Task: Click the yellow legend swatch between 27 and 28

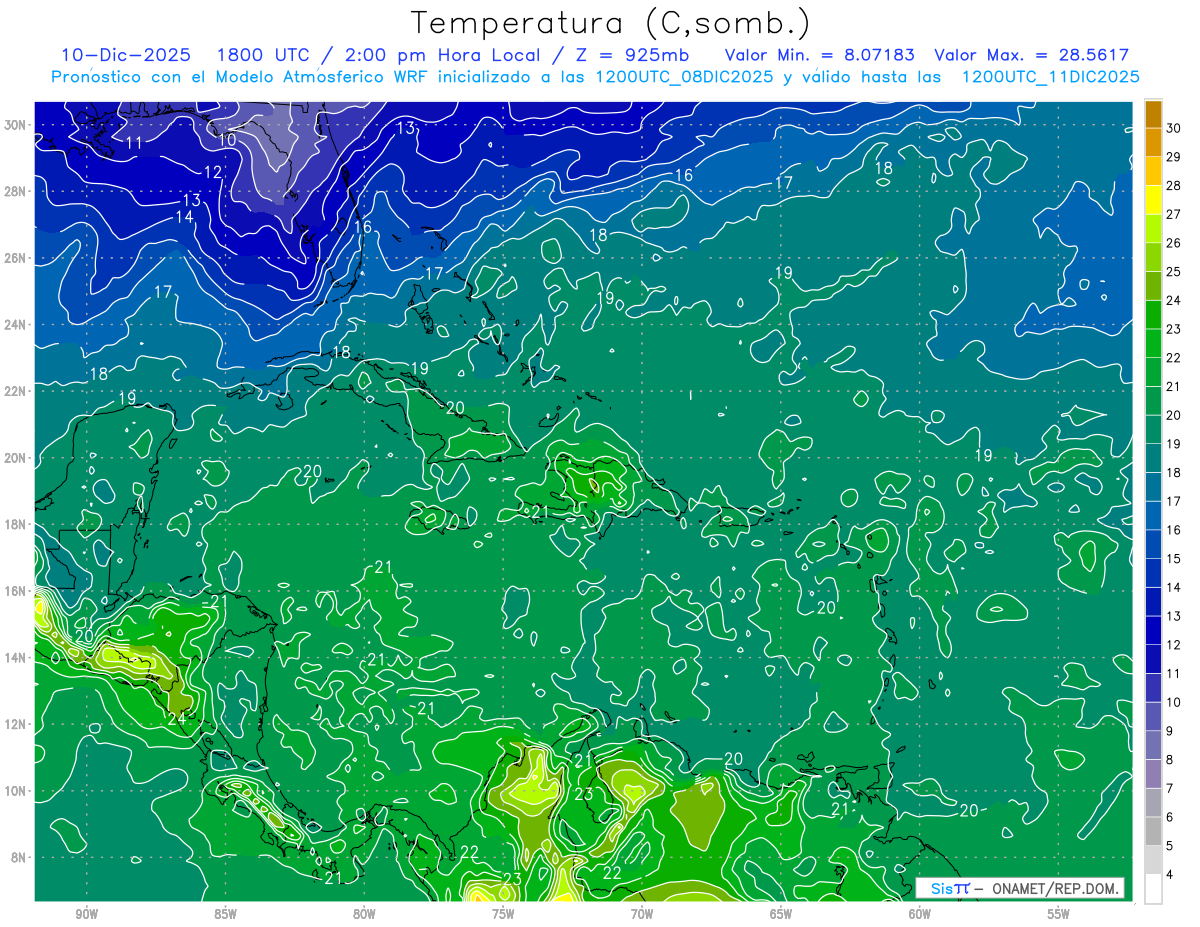Action: (1153, 199)
